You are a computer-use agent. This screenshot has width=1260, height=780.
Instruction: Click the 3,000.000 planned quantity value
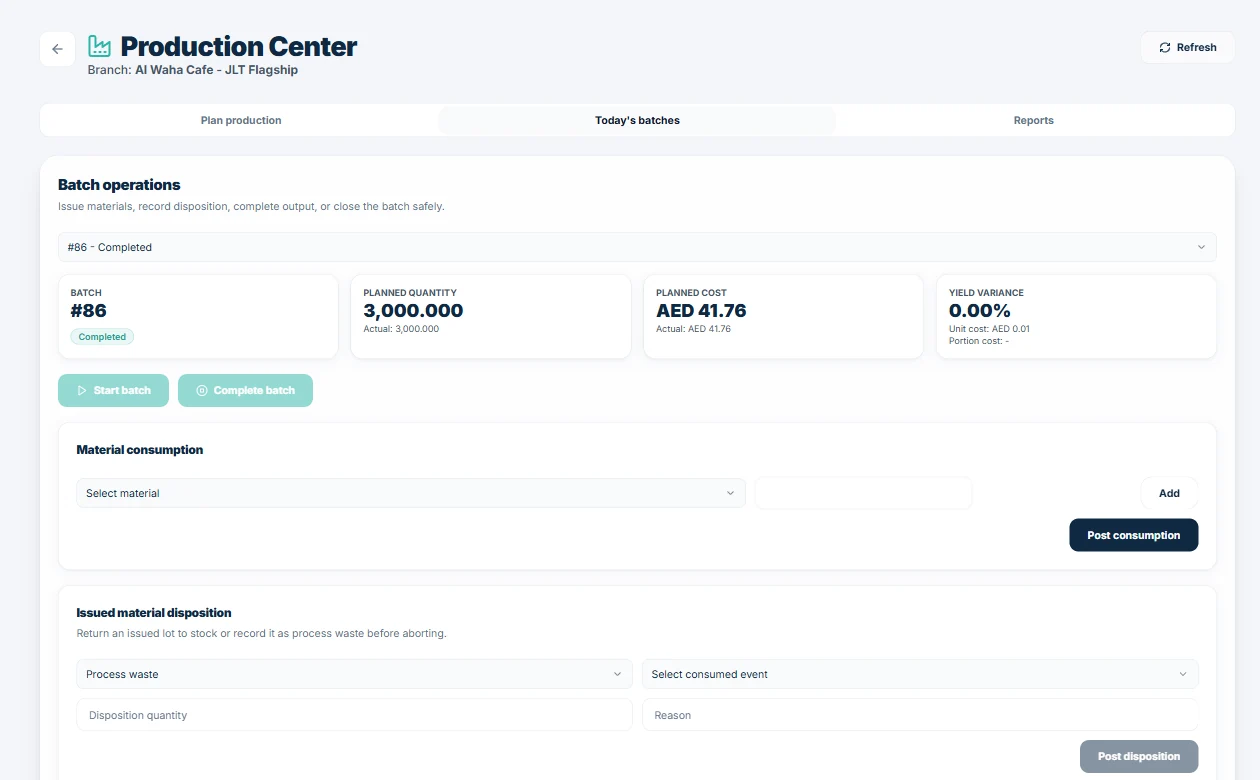point(413,311)
